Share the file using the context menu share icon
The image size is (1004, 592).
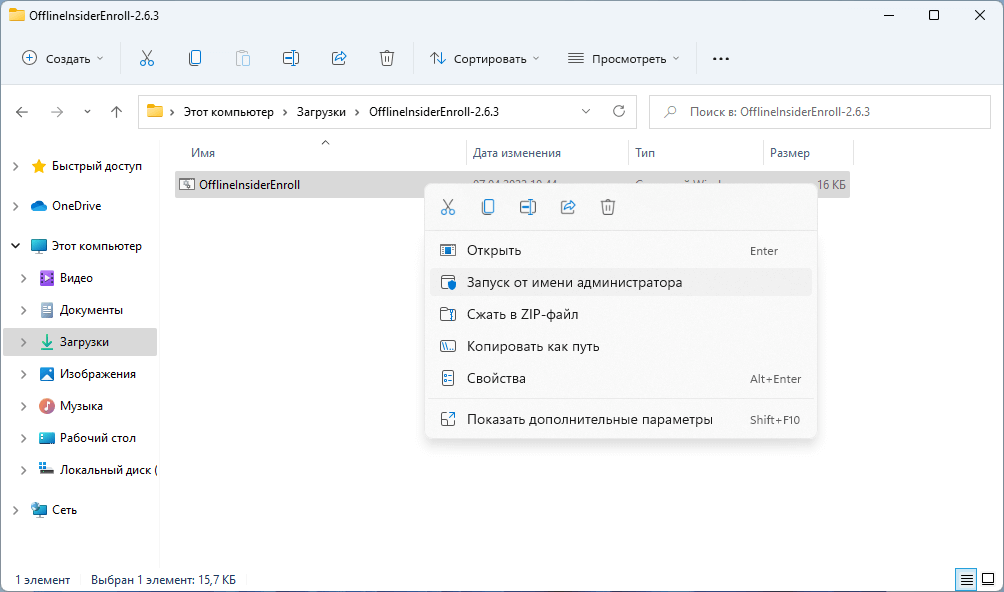(x=568, y=207)
